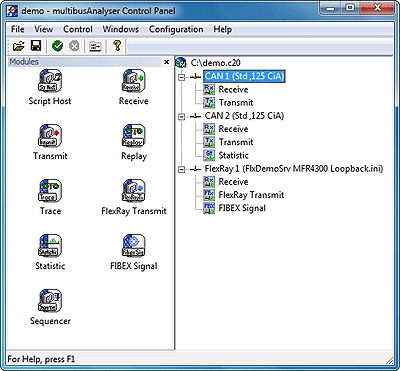Open the File menu
This screenshot has height=371, width=400.
pyautogui.click(x=18, y=29)
